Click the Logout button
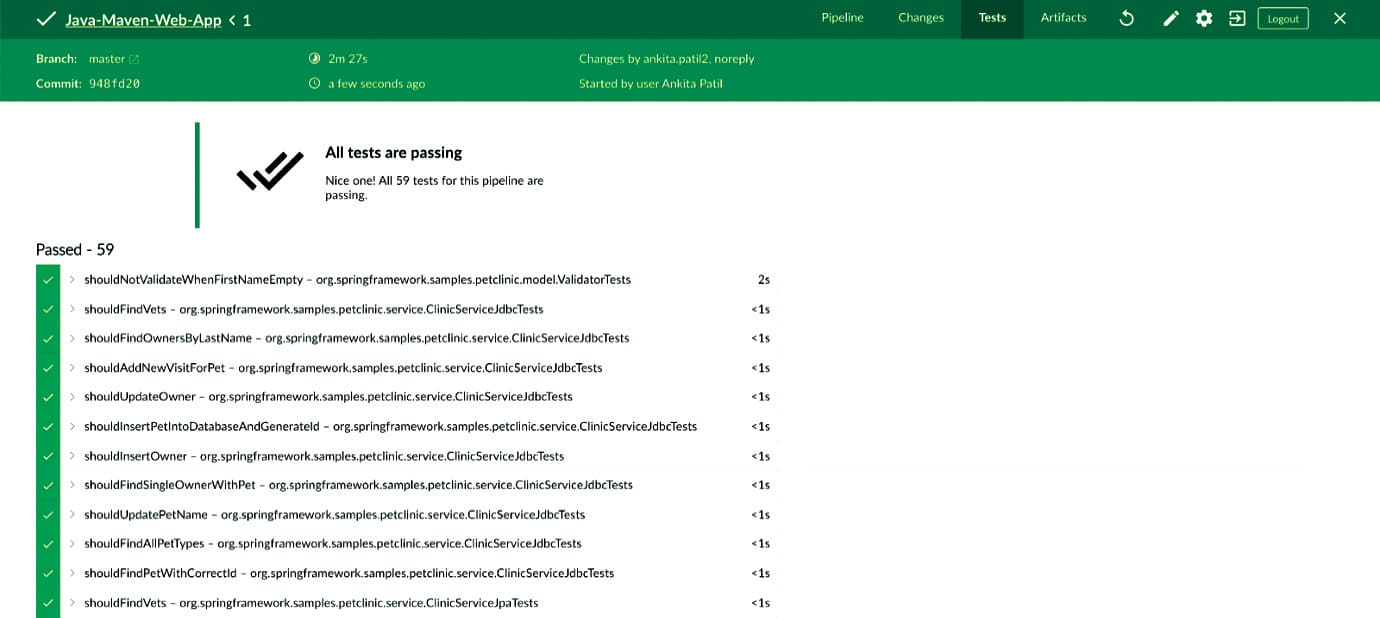 pos(1283,19)
